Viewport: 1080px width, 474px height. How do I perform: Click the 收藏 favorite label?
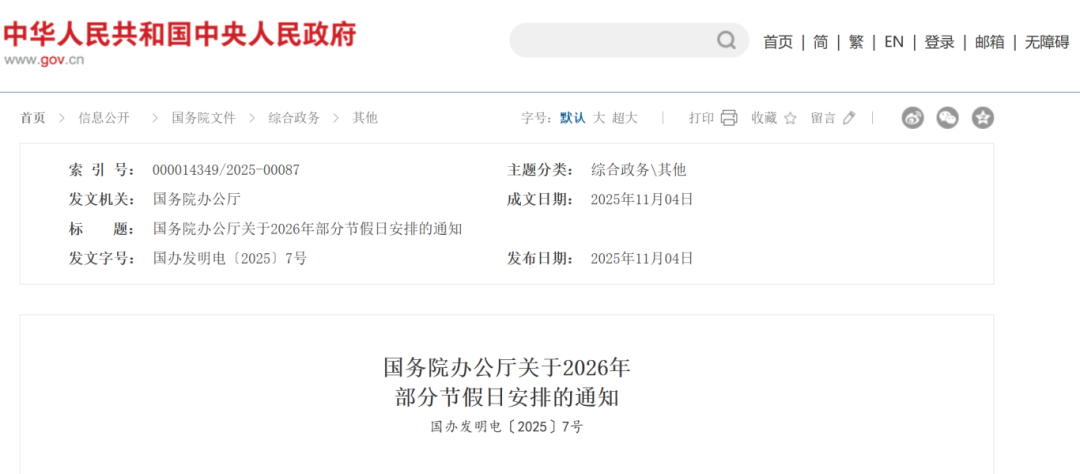[x=764, y=118]
